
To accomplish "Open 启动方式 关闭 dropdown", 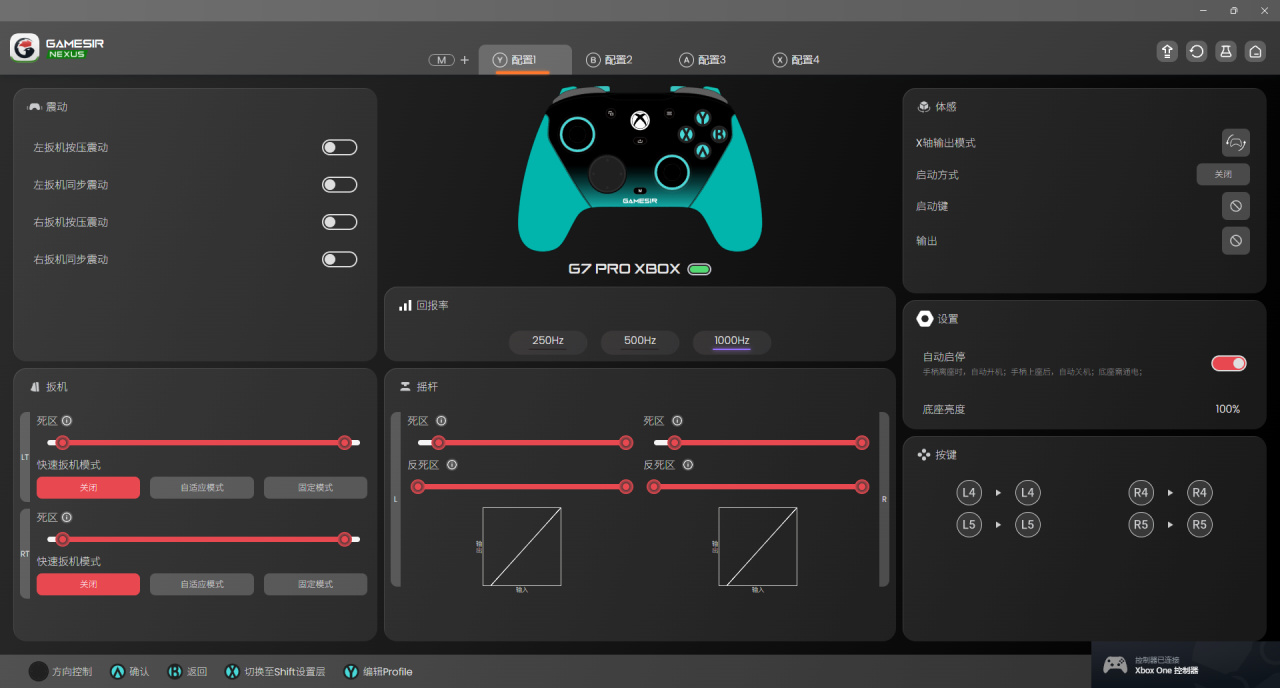I will coord(1223,174).
